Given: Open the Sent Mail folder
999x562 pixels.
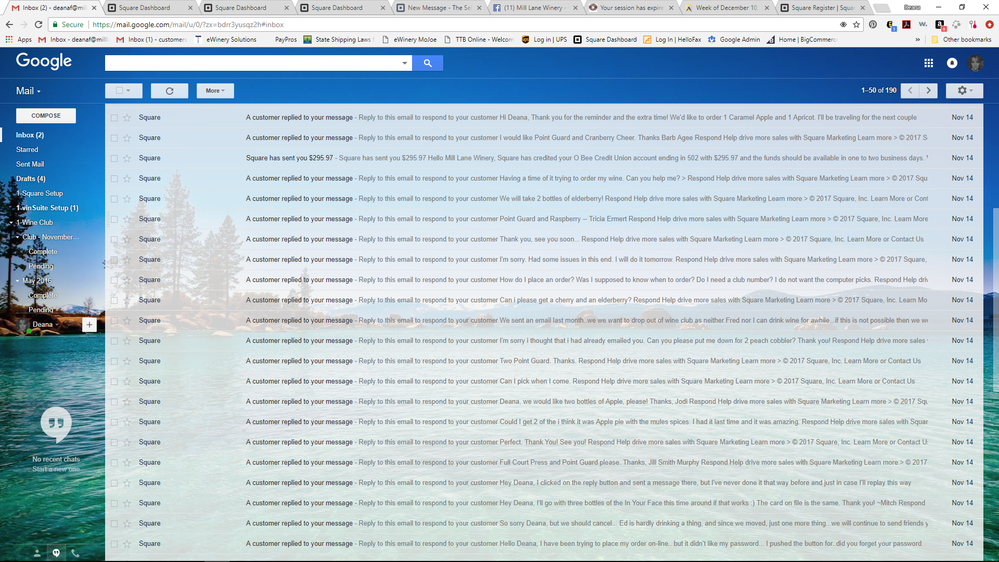Looking at the screenshot, I should pos(30,164).
